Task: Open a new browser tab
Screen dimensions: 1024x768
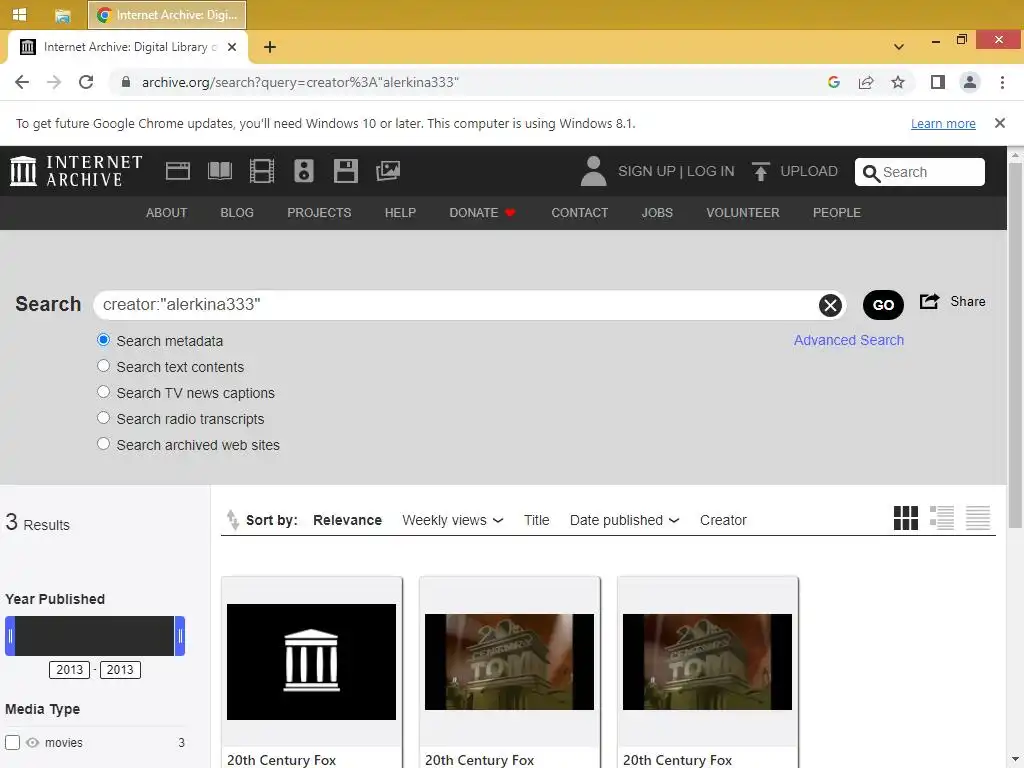Action: [x=270, y=47]
